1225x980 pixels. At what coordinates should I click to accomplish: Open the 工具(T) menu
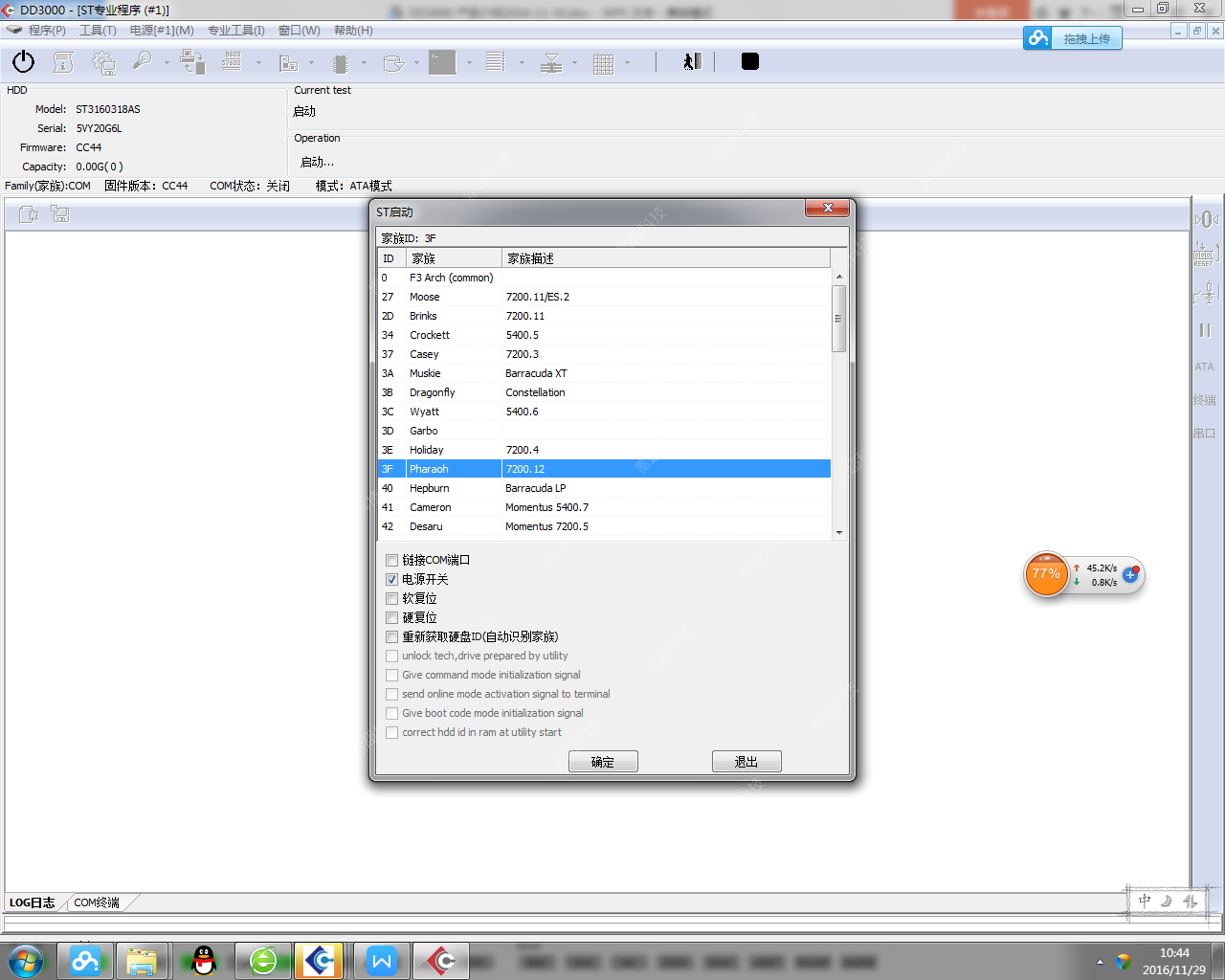click(x=98, y=31)
